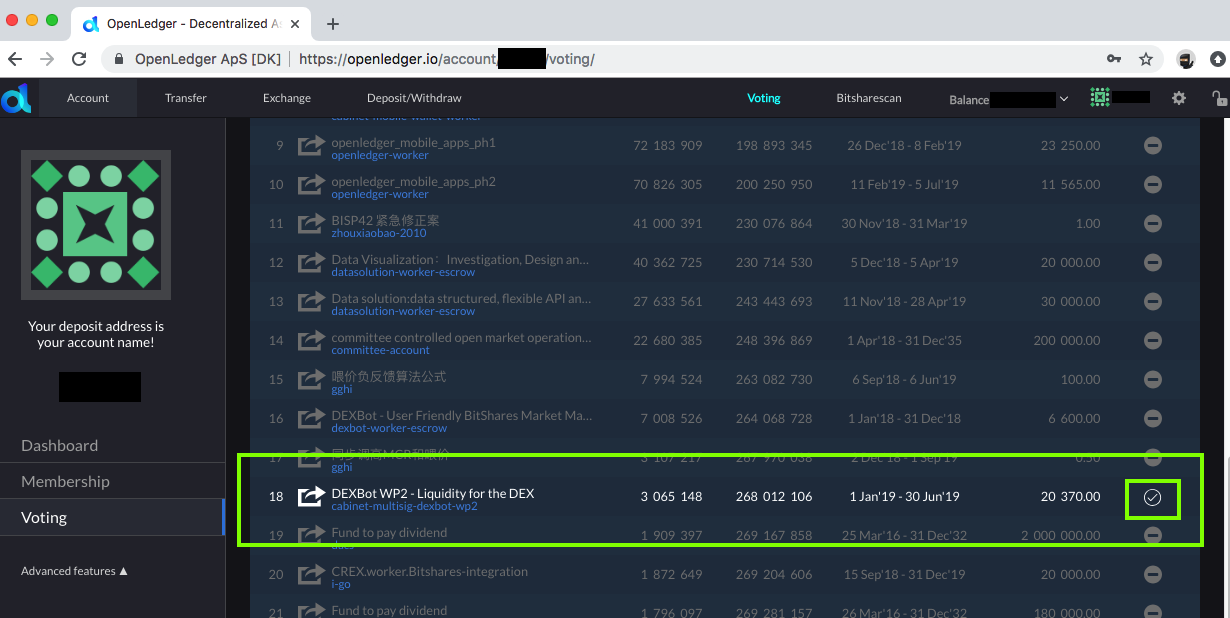Image resolution: width=1230 pixels, height=618 pixels.
Task: Click the green account identicon in the header
Action: [1101, 97]
